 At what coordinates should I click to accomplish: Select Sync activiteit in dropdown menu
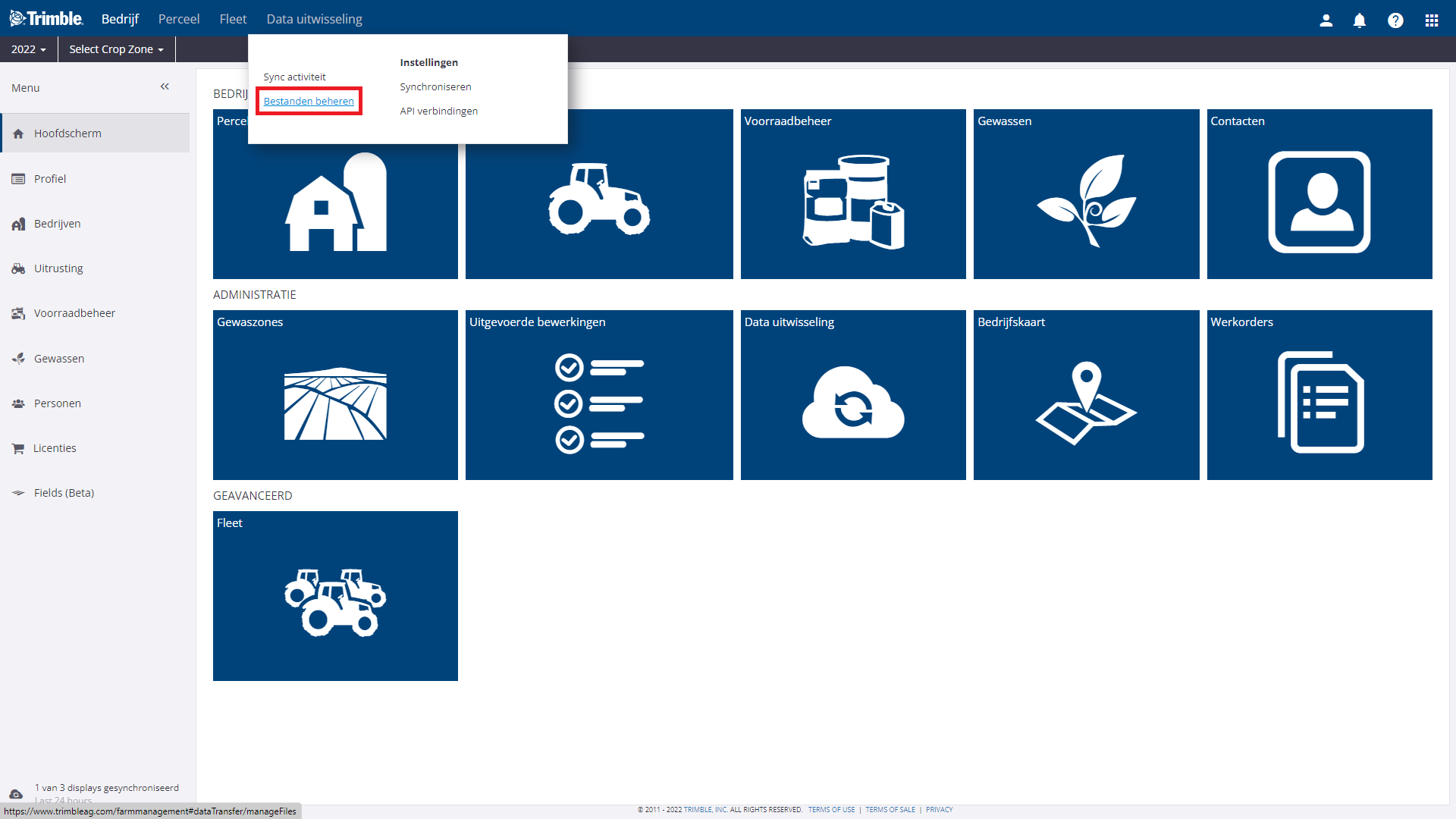click(294, 77)
